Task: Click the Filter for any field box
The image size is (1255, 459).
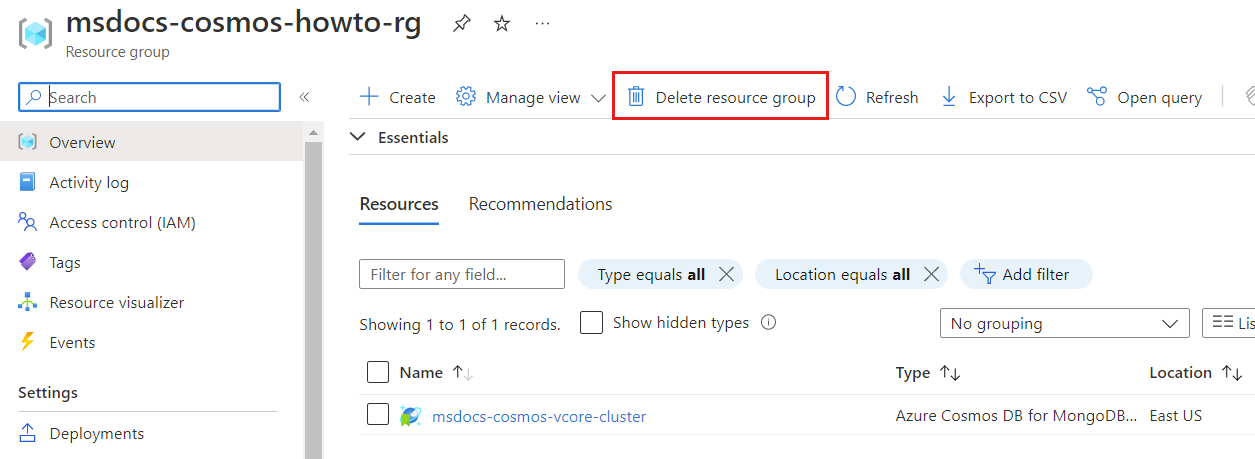Action: (x=461, y=274)
